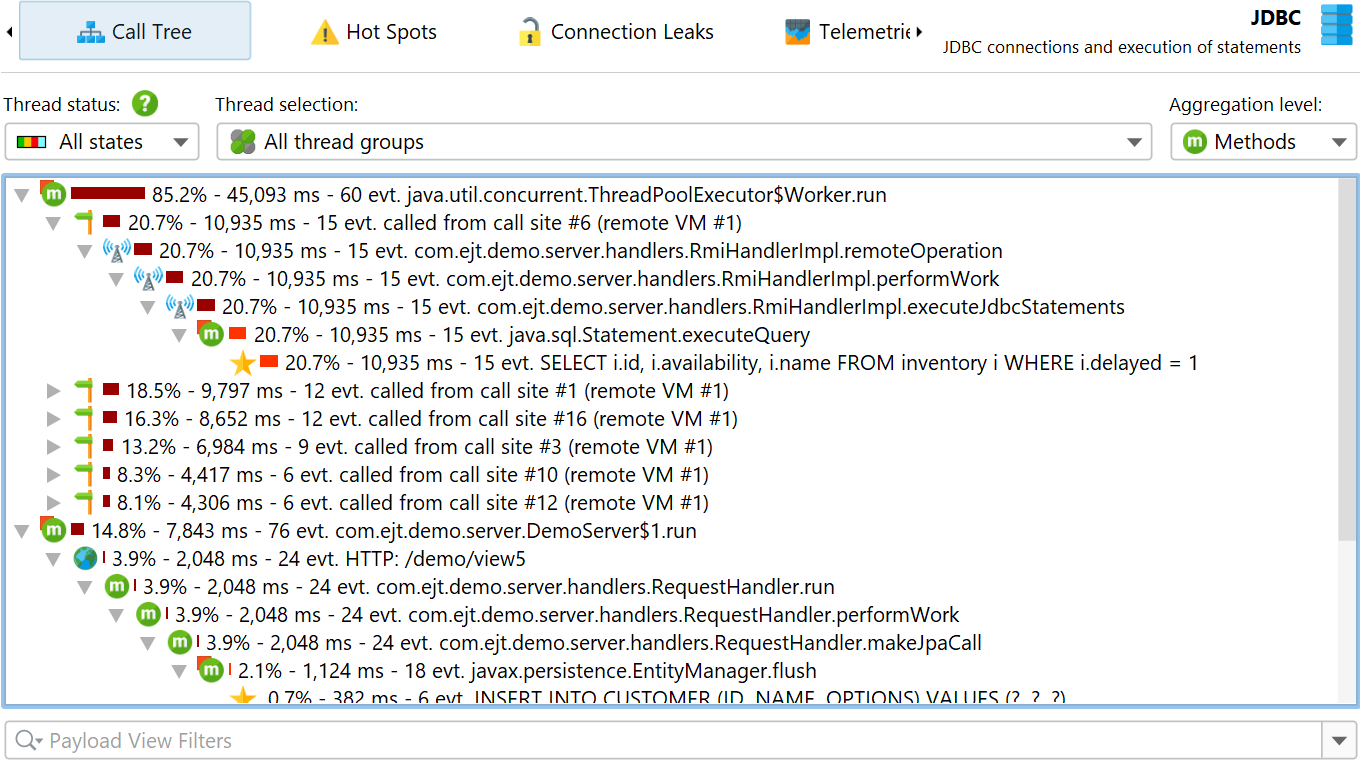Viewport: 1360px width, 763px height.
Task: Expand the call site #10 node
Action: tap(55, 475)
